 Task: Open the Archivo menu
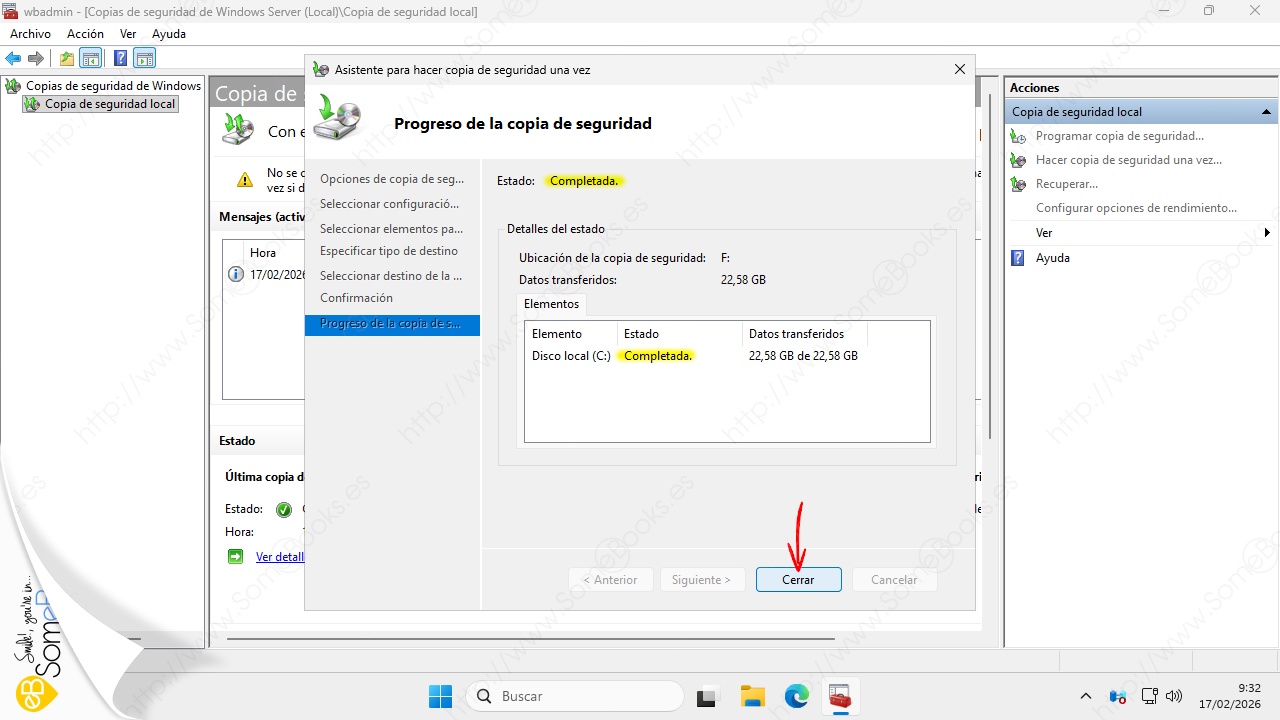coord(30,34)
